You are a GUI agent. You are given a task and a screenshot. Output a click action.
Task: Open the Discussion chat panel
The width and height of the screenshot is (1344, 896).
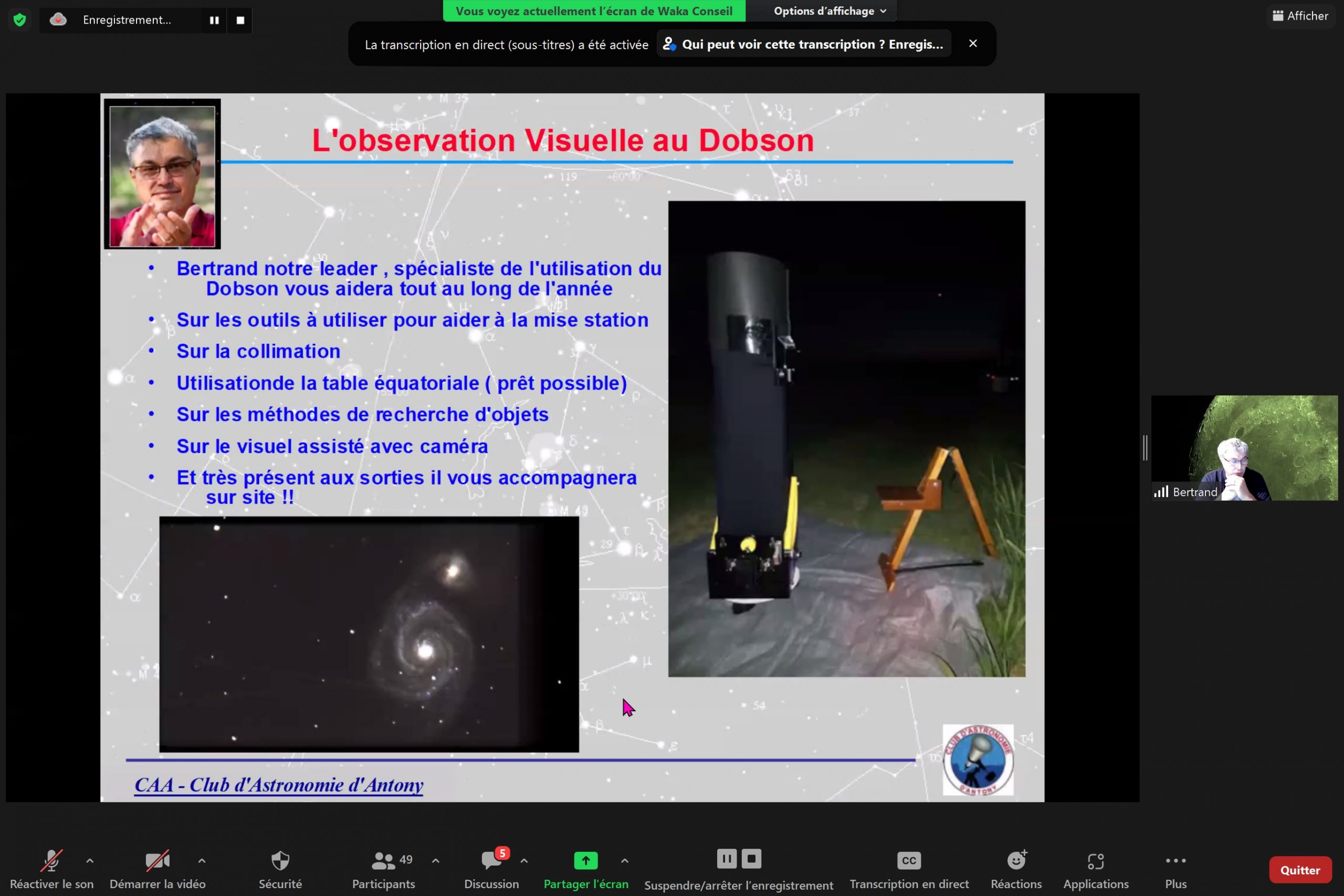tap(491, 870)
